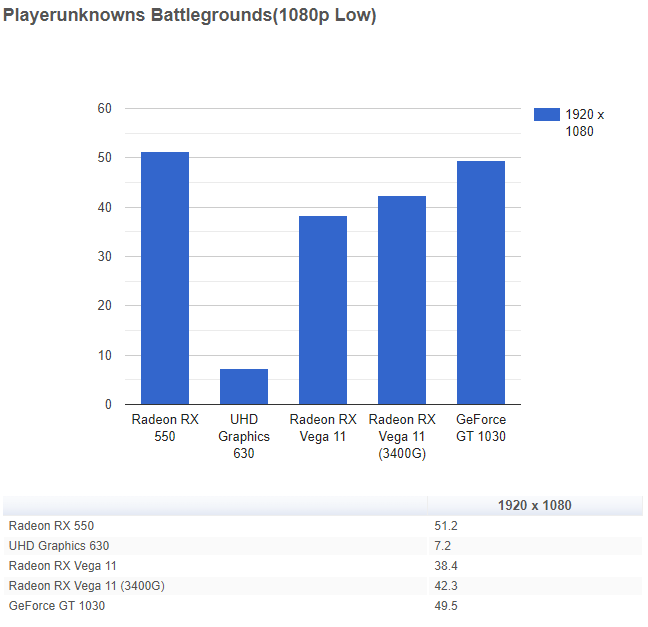
Task: Click the 20 y-axis tick label
Action: 105,305
